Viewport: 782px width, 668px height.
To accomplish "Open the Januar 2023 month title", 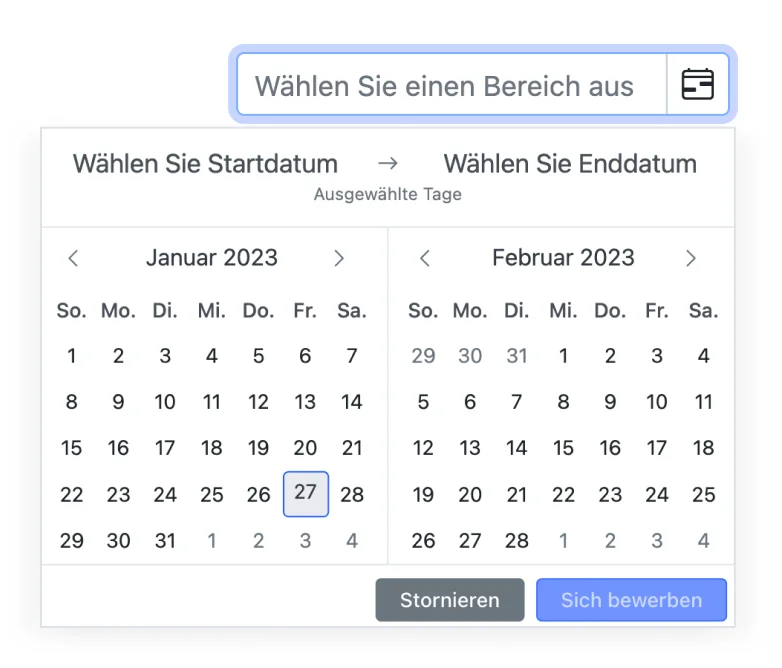I will 212,258.
